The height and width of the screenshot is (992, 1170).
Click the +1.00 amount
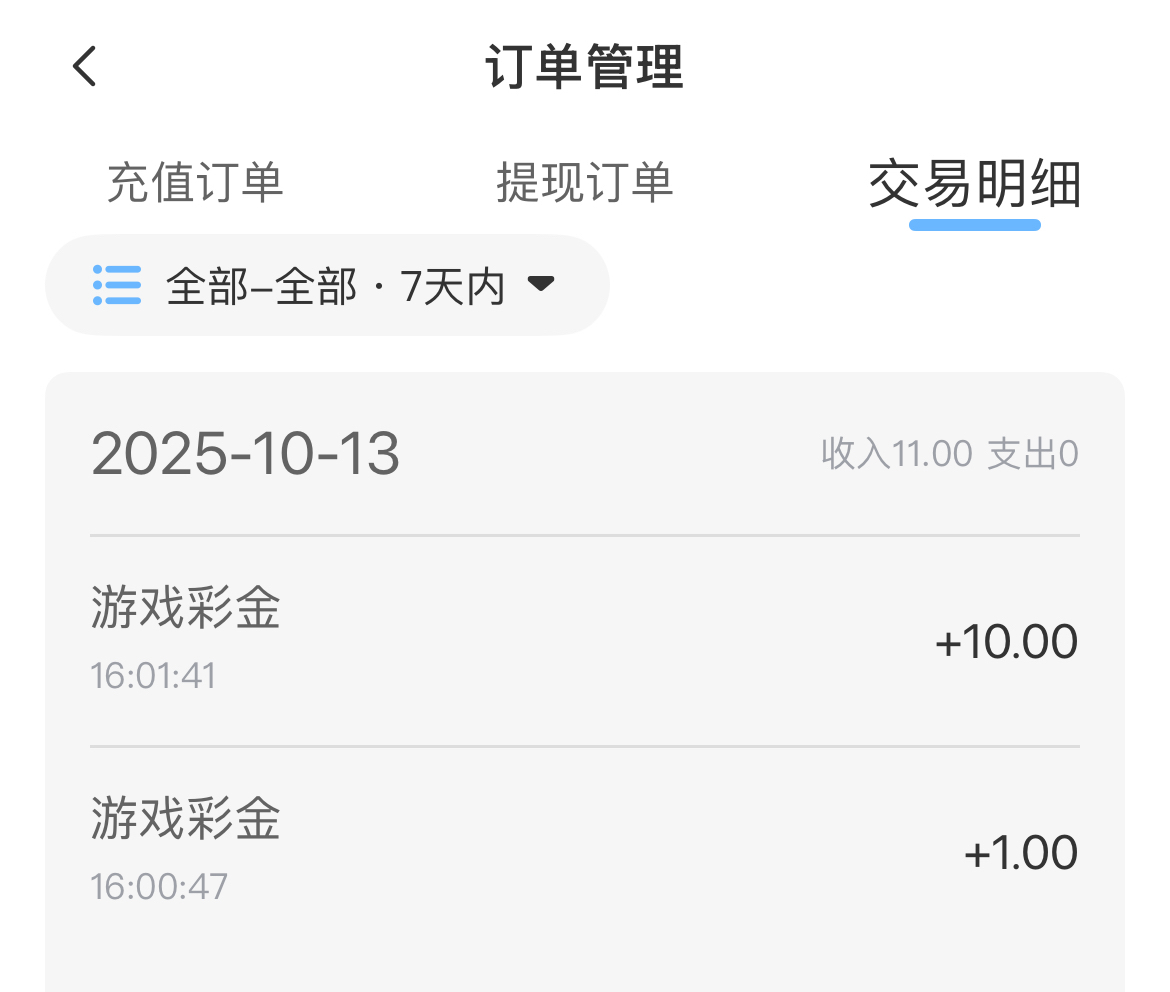(x=1020, y=853)
